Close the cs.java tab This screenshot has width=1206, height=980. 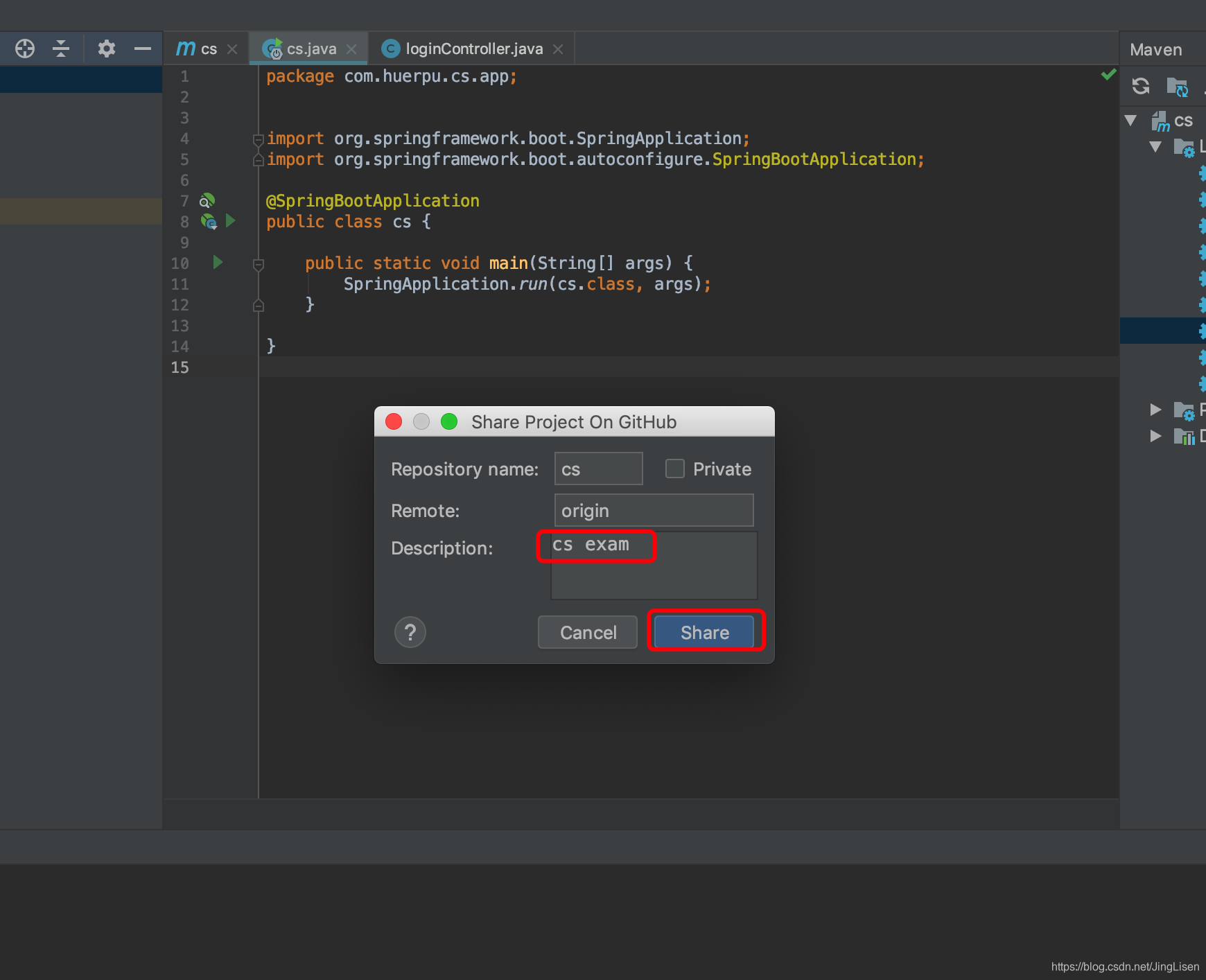pyautogui.click(x=351, y=49)
